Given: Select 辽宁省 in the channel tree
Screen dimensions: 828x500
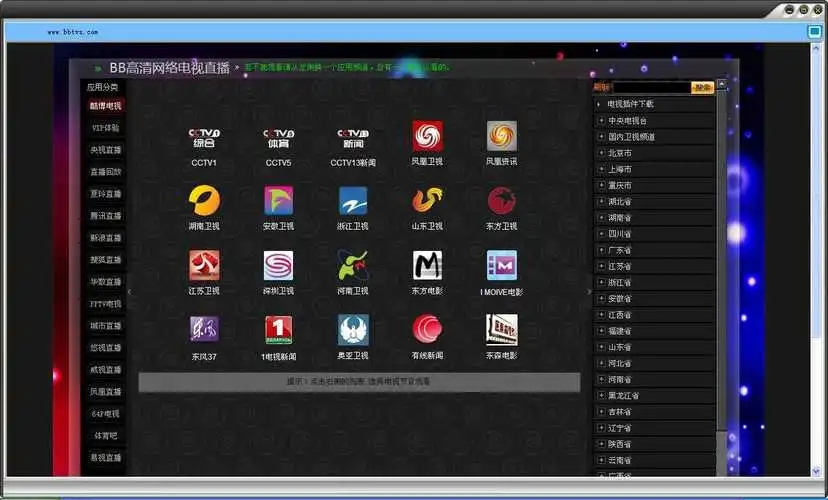Looking at the screenshot, I should [x=619, y=428].
